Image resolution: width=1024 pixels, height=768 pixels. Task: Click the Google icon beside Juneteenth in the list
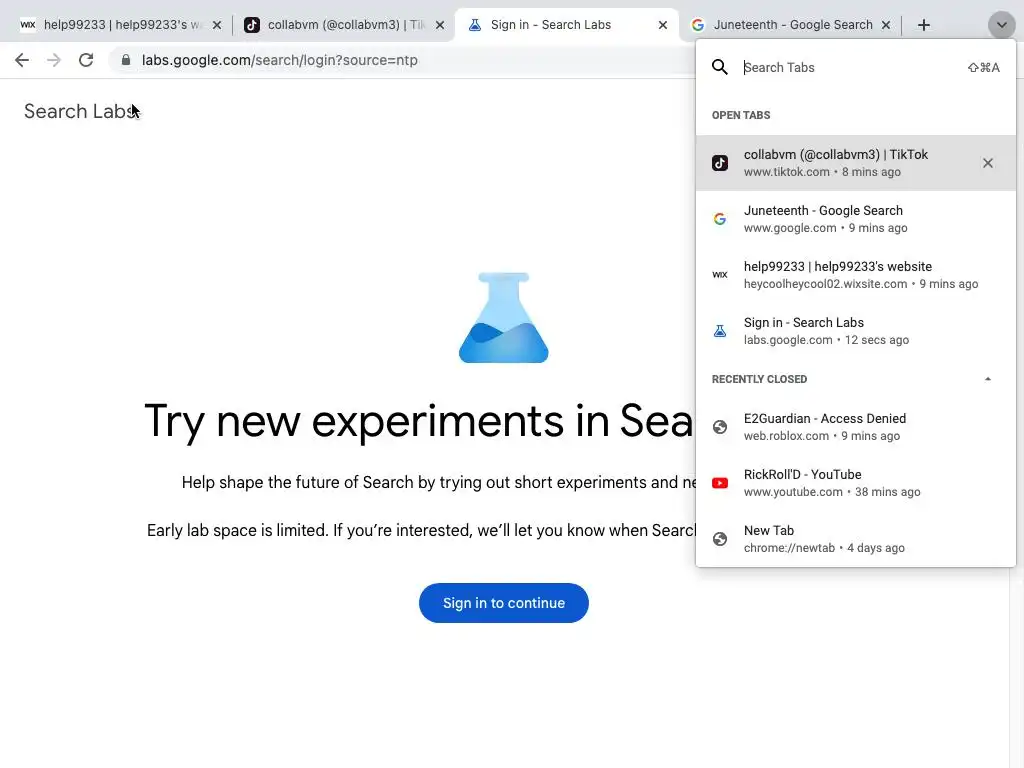pyautogui.click(x=720, y=219)
